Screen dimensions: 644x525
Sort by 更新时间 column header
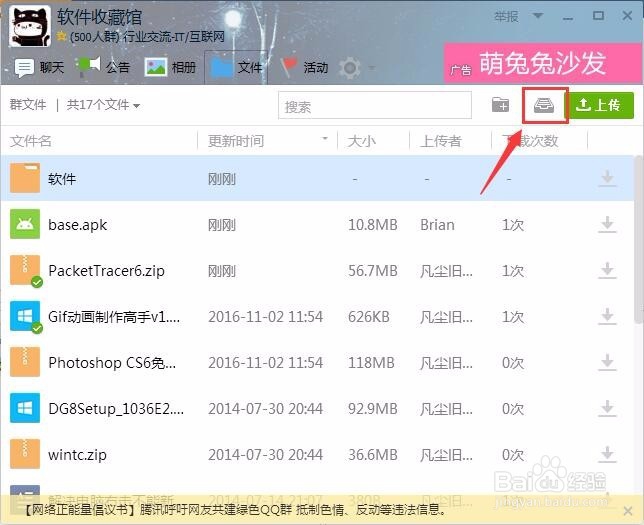tap(236, 141)
